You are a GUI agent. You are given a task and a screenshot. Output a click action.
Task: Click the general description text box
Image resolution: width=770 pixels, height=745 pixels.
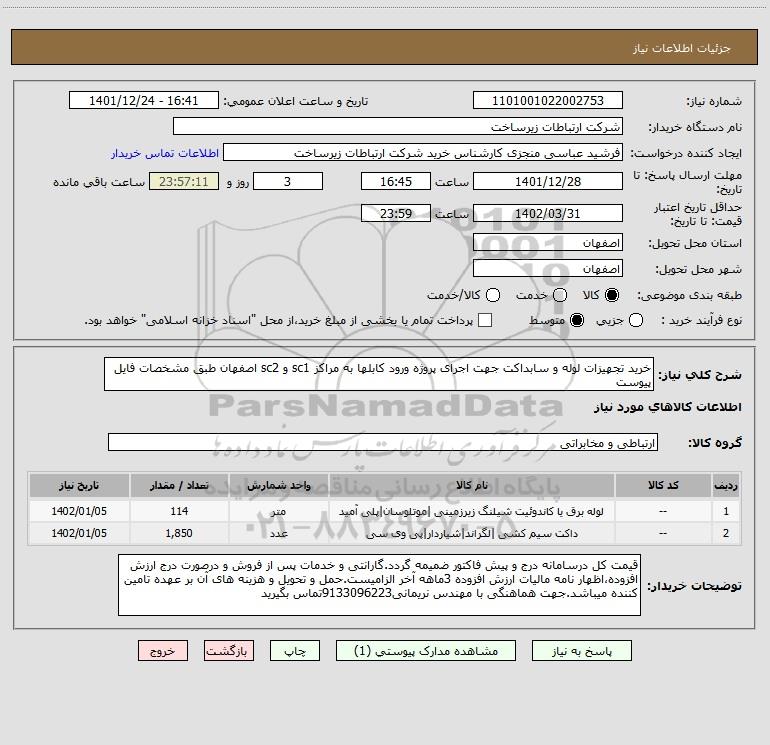[x=379, y=374]
